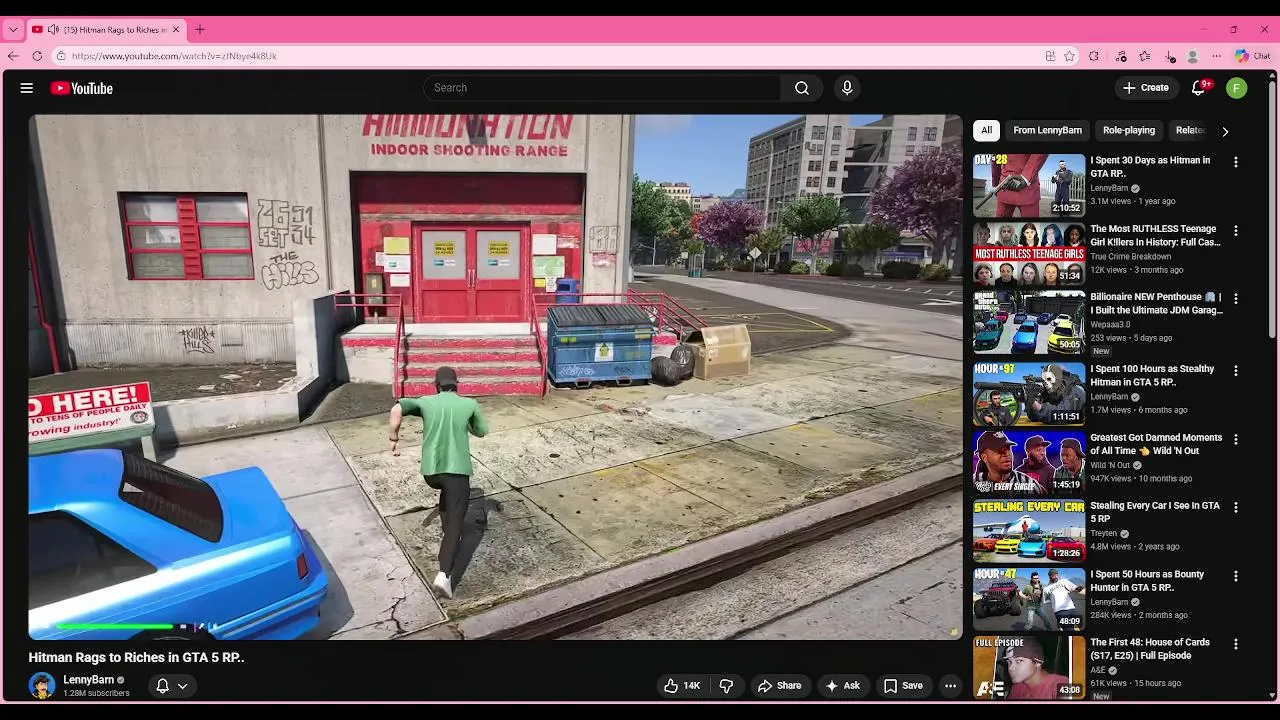
Task: Switch to the Hitman Rags to Riches browser tab
Action: [x=106, y=30]
